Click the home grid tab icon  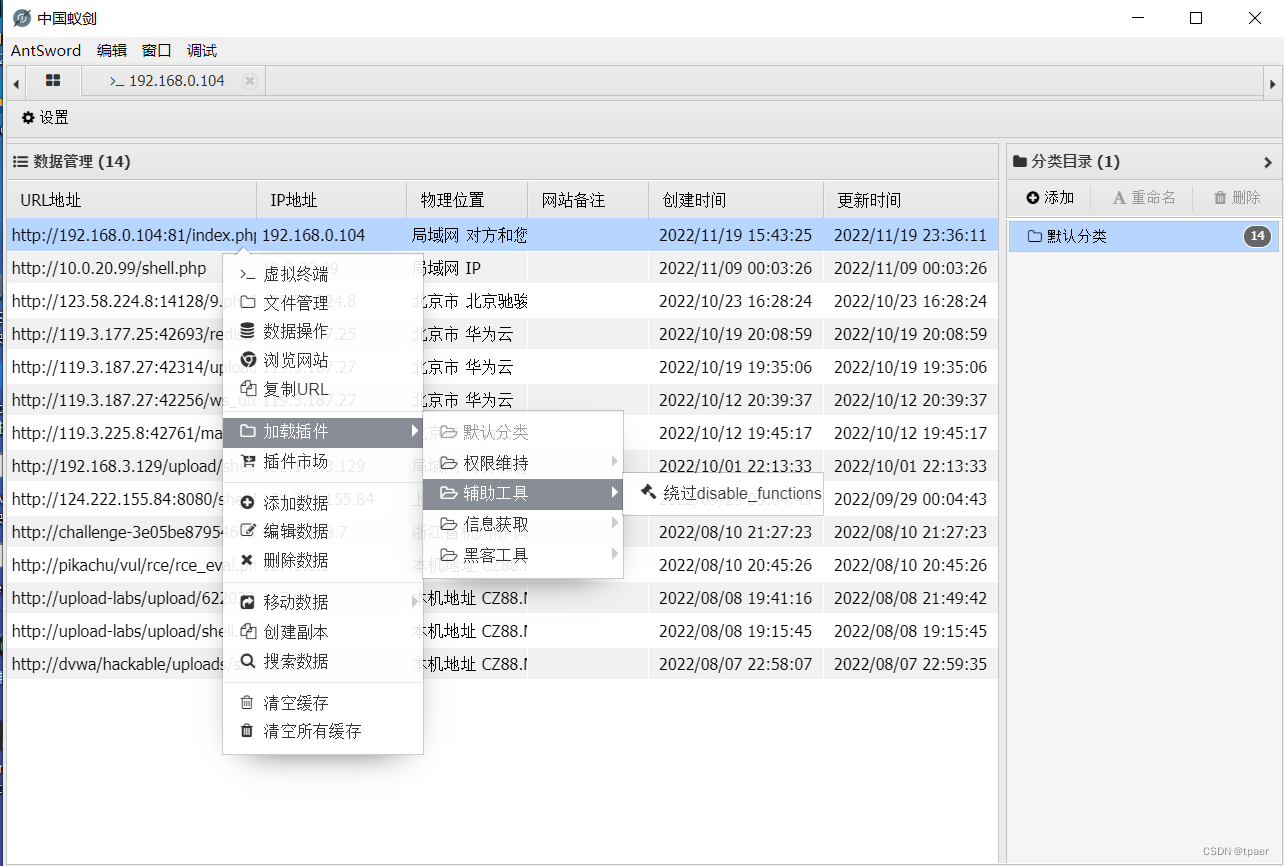point(53,80)
